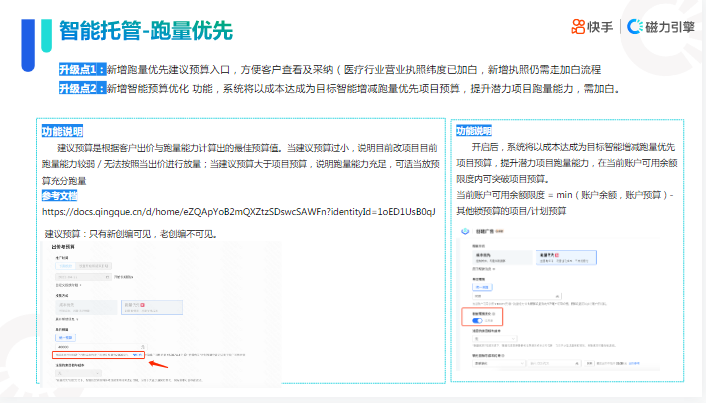706x403 pixels.
Task: Click the budget input under right 统一预算 button
Action: click(x=516, y=296)
